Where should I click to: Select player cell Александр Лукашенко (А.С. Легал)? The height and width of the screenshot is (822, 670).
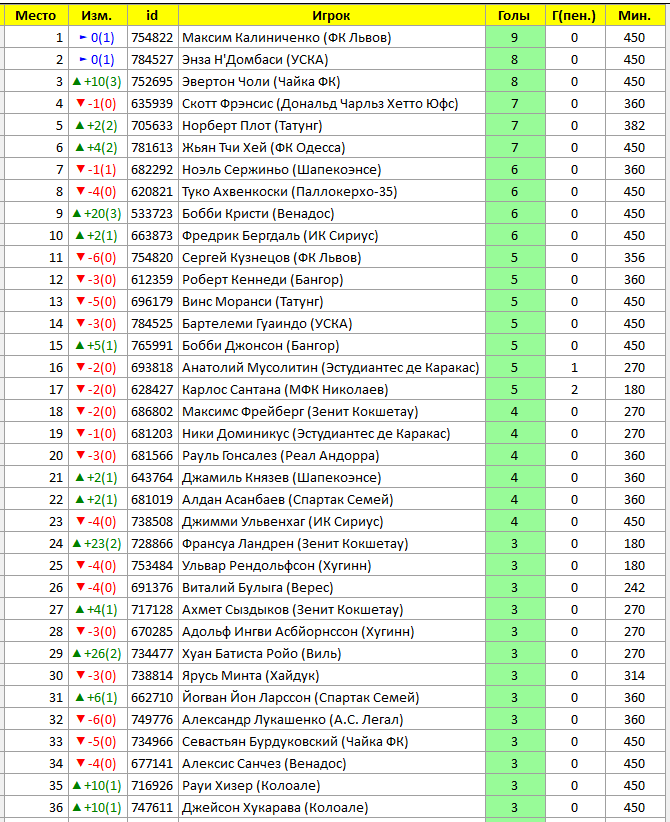[332, 720]
